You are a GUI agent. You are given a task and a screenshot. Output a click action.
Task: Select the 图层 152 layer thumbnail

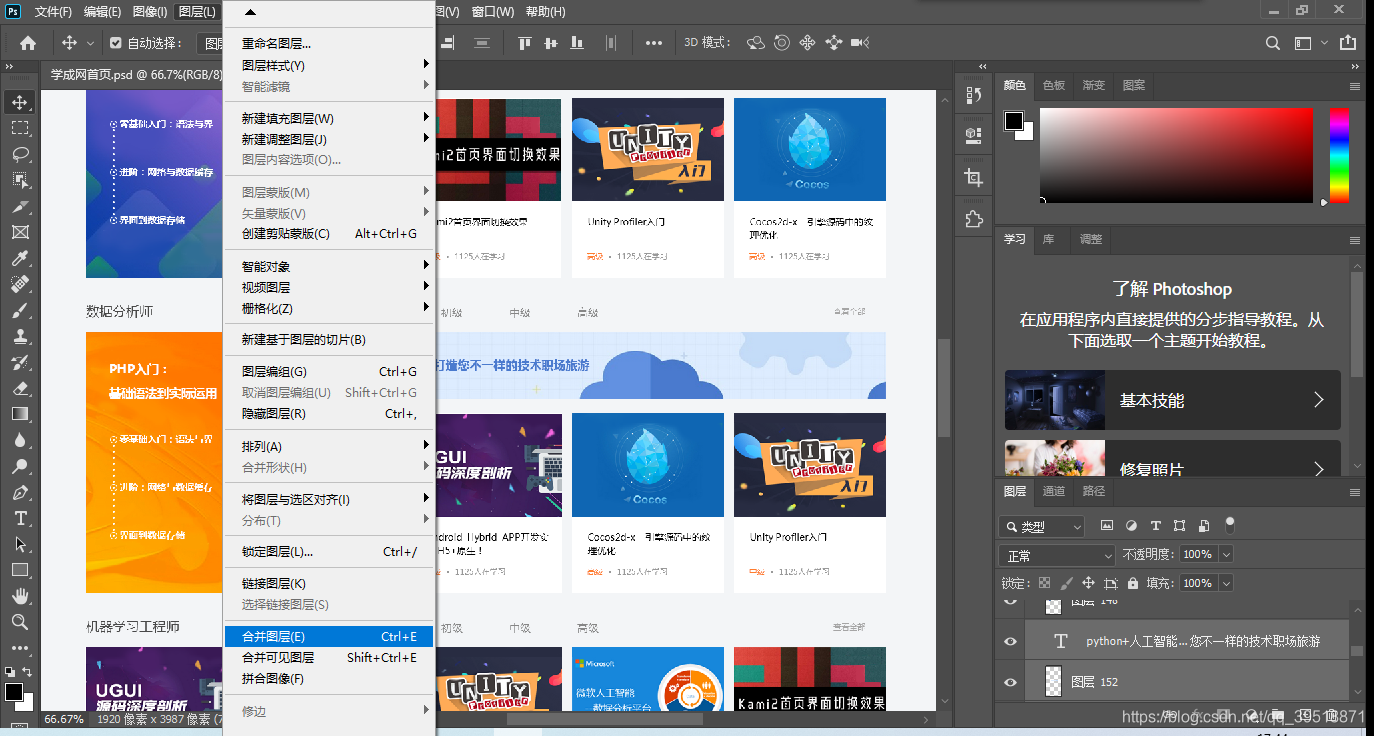coord(1053,682)
